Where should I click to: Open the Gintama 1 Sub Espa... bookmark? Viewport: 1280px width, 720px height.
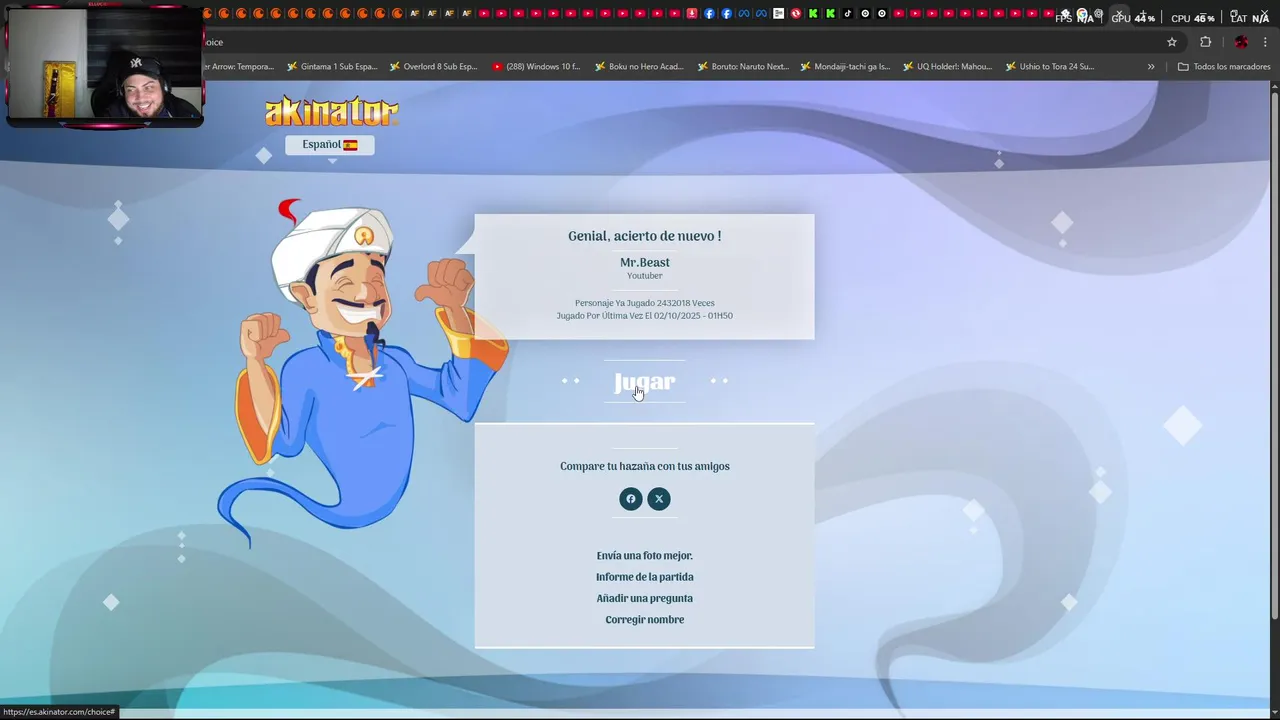332,67
